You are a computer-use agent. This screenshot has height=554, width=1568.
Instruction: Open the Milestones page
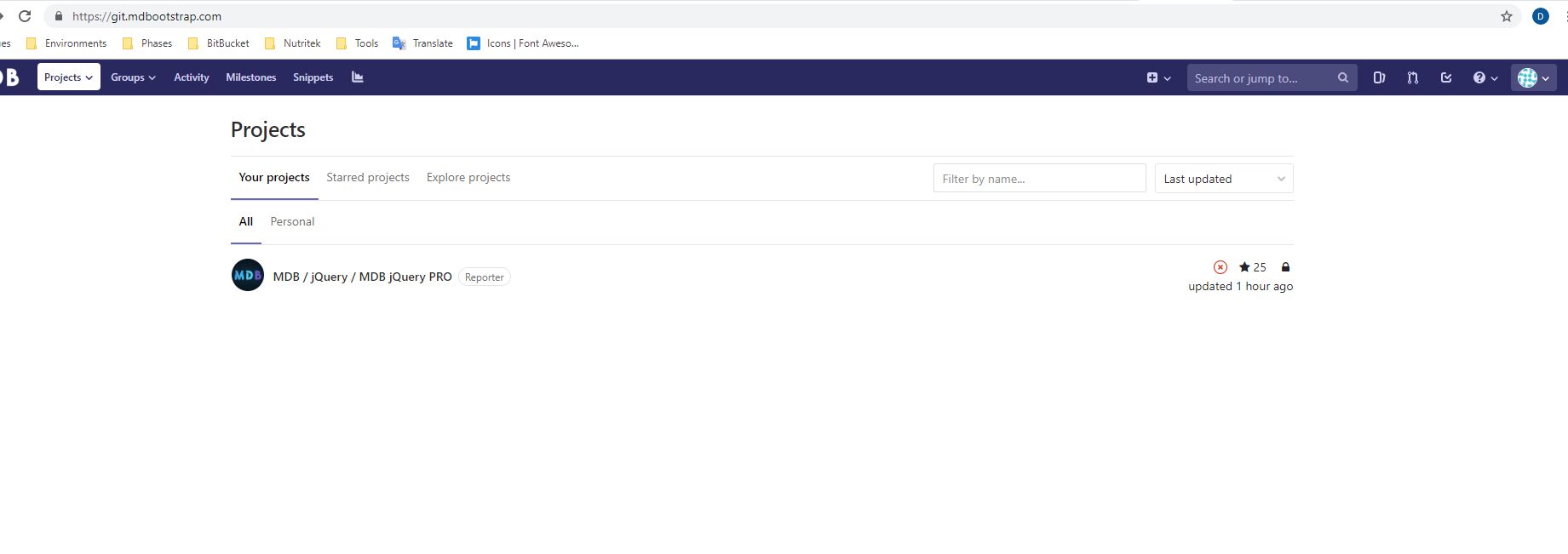[x=251, y=77]
